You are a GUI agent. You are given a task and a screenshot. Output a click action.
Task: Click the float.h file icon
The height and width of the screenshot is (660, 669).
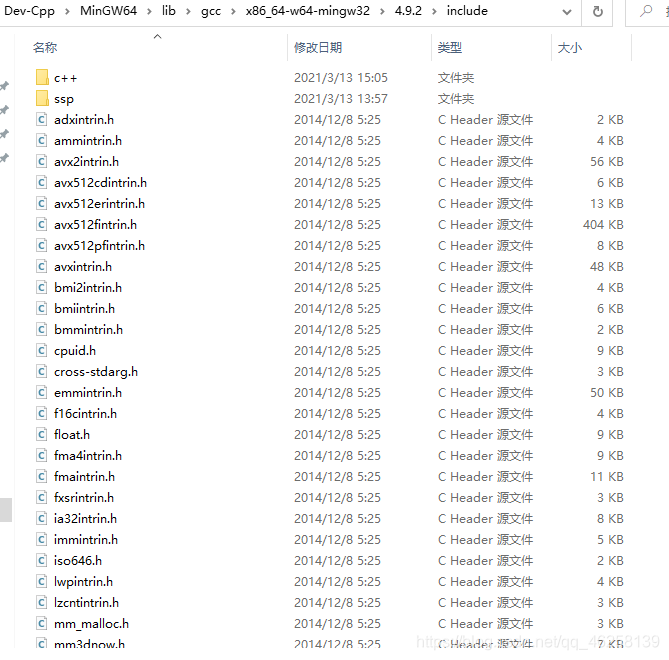pyautogui.click(x=41, y=434)
